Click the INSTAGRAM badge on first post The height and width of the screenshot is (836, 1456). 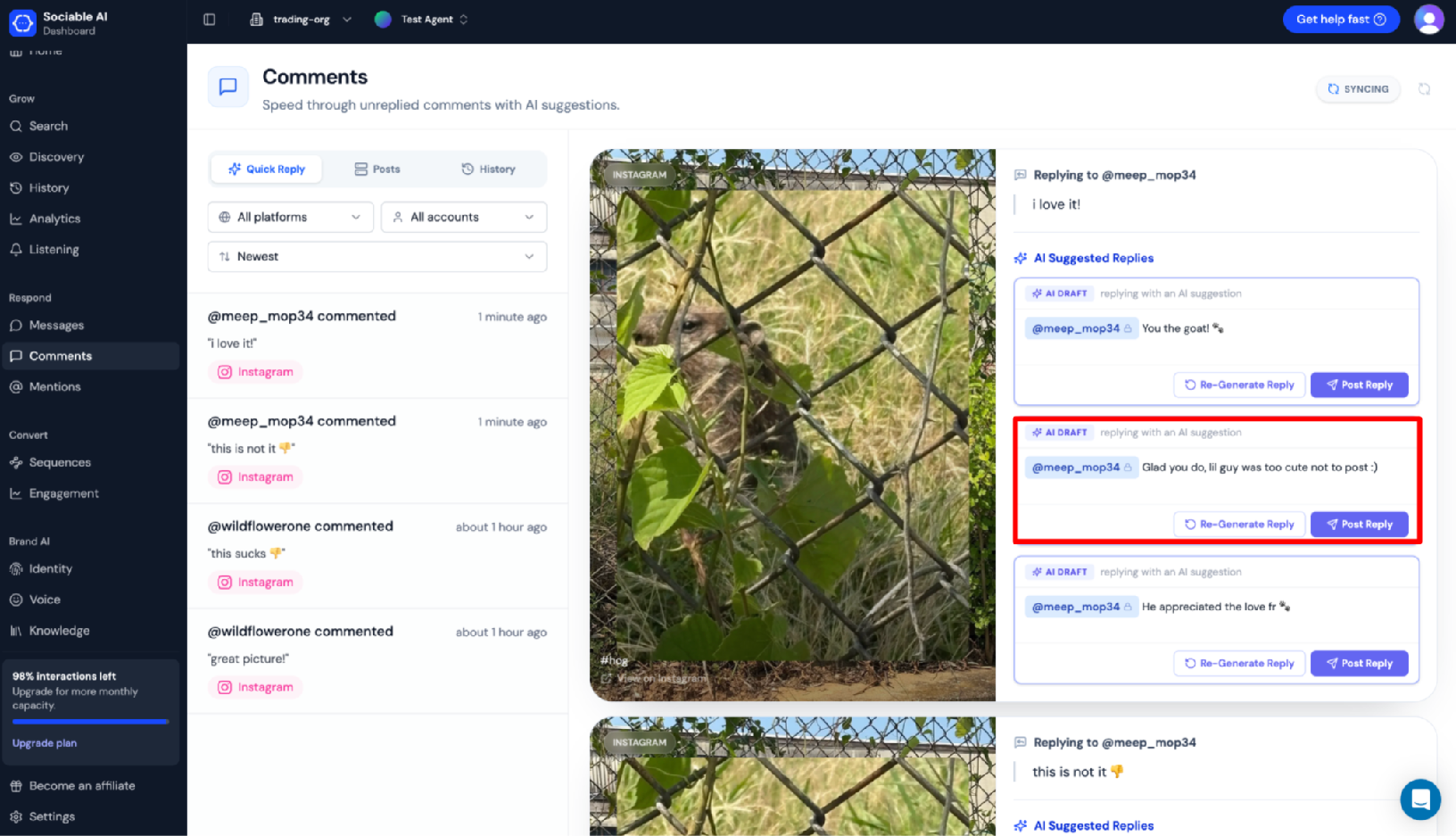pyautogui.click(x=640, y=175)
